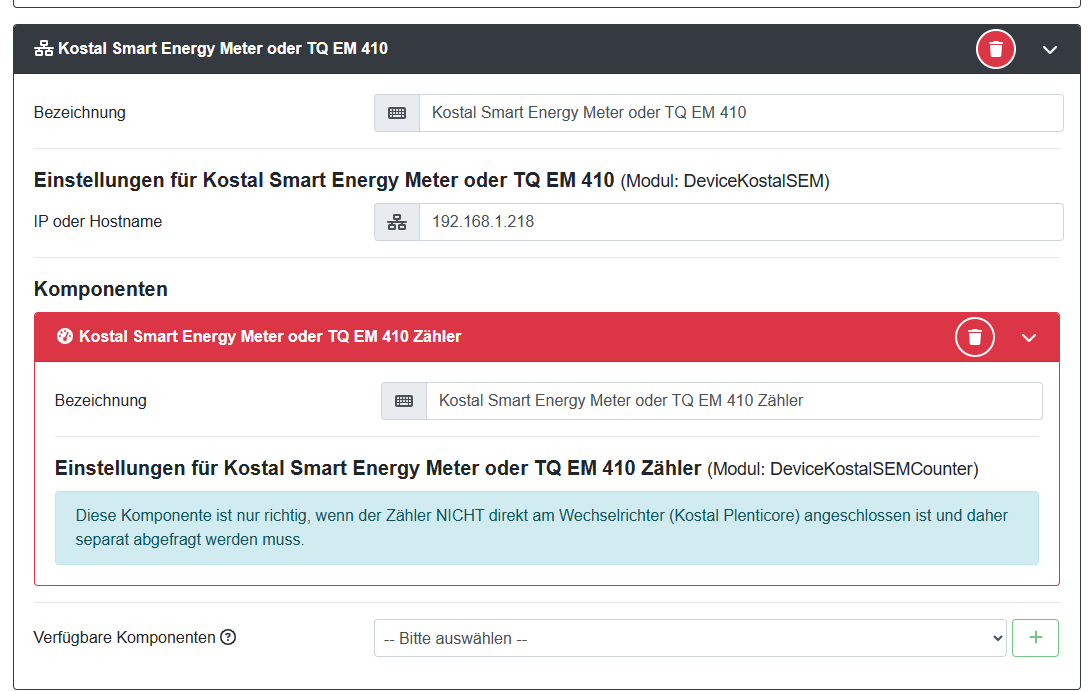Click the gauge icon in Zähler header
The height and width of the screenshot is (691, 1089).
click(x=65, y=337)
